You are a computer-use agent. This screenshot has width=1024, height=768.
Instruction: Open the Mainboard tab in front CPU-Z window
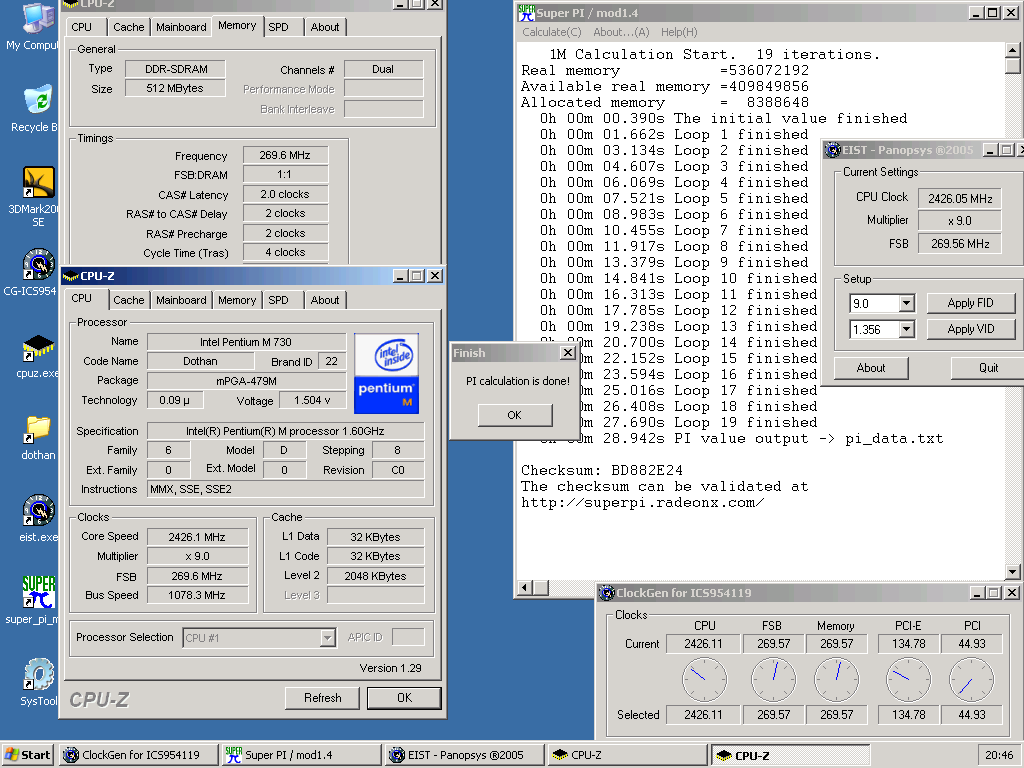[x=181, y=300]
